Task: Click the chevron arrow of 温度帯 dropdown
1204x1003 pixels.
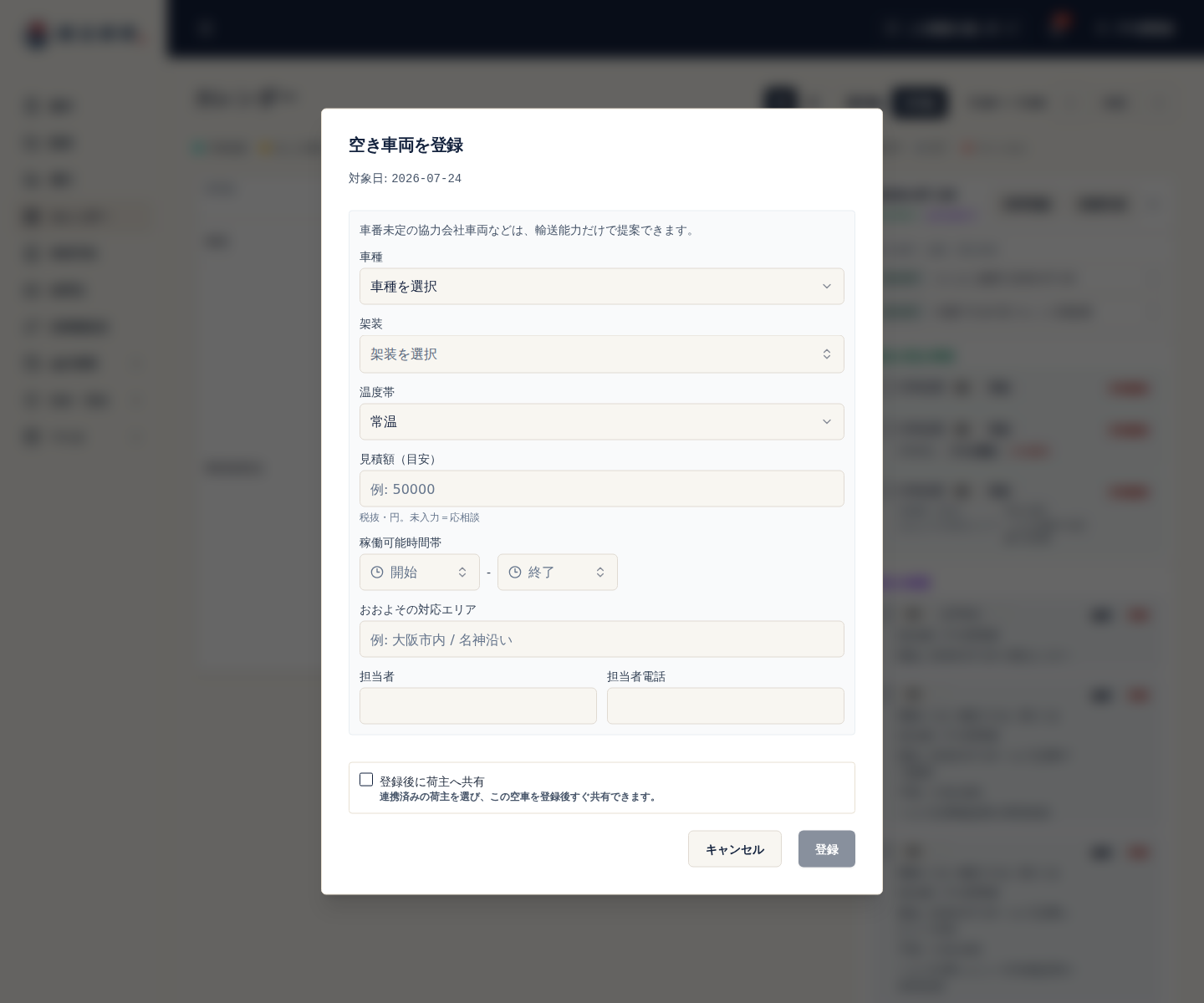Action: [x=827, y=421]
